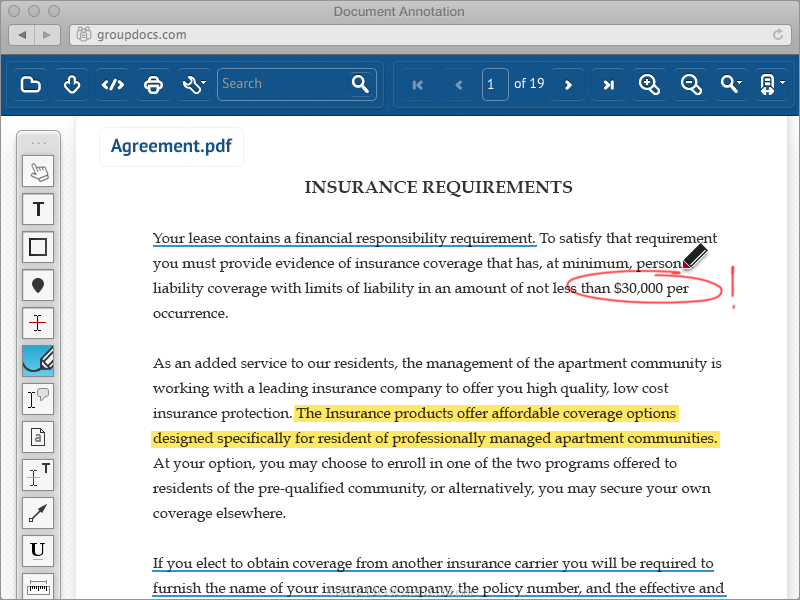The width and height of the screenshot is (800, 600).
Task: Click the circled 'than $30,000 per' text
Action: [635, 288]
